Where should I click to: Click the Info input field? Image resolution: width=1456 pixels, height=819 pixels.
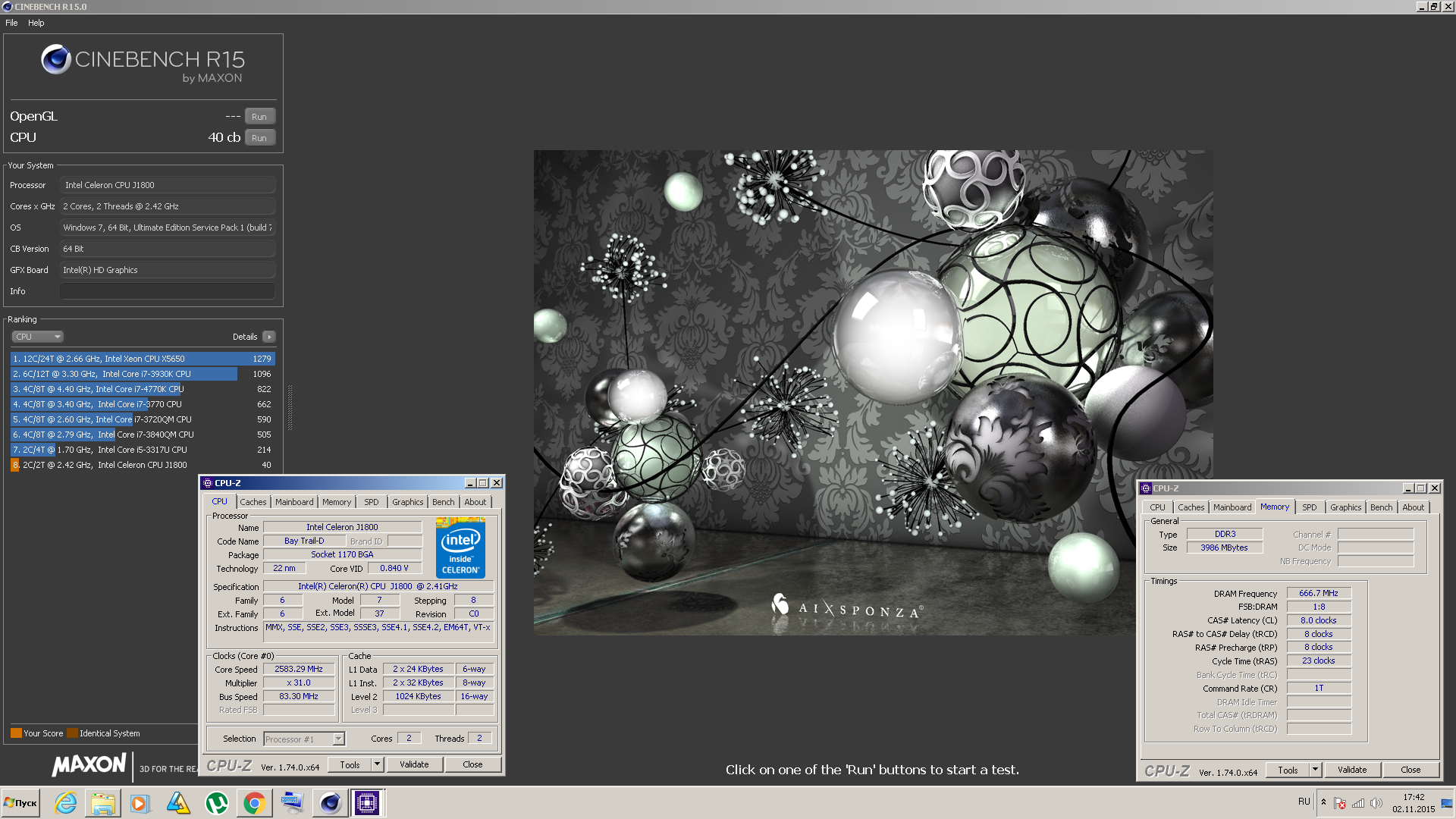[x=168, y=291]
